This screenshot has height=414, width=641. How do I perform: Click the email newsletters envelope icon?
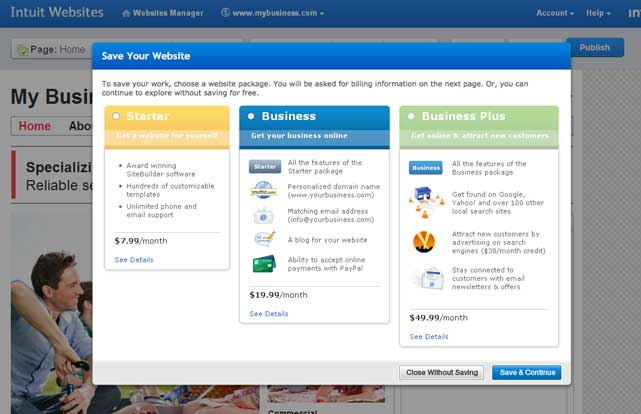(x=430, y=278)
